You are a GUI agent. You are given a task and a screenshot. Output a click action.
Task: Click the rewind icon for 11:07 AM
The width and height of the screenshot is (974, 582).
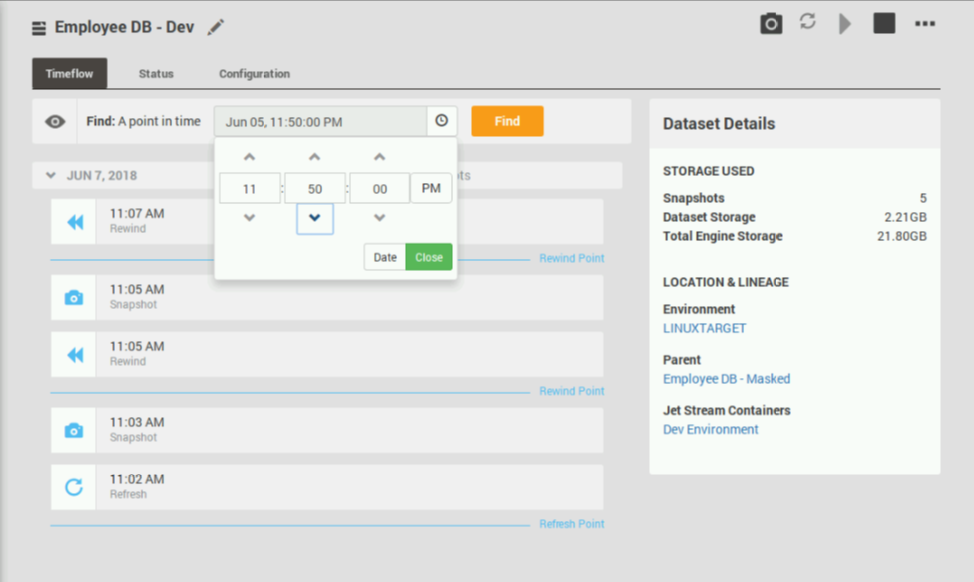[74, 222]
